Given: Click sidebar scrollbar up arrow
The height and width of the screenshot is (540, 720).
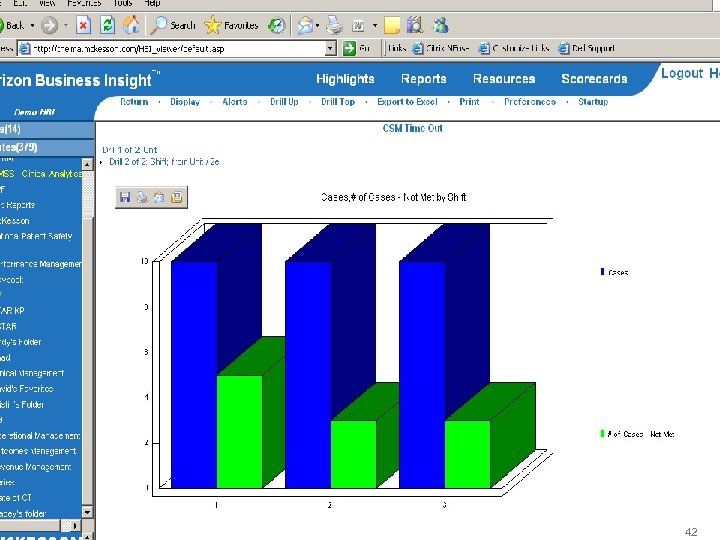Looking at the screenshot, I should (x=87, y=164).
